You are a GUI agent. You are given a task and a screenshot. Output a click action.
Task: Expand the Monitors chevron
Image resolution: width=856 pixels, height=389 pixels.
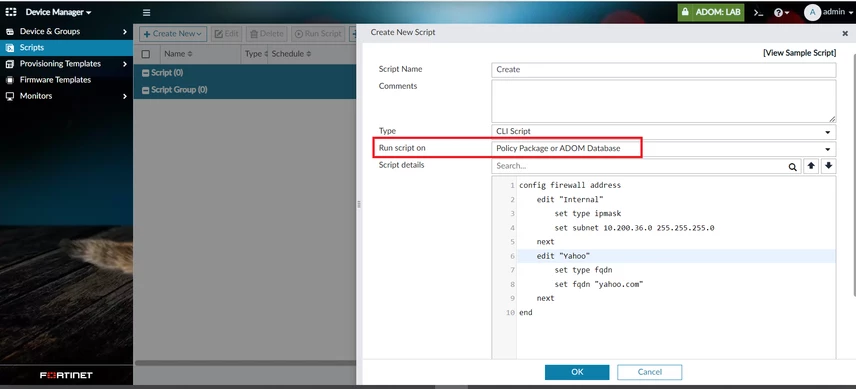[125, 96]
